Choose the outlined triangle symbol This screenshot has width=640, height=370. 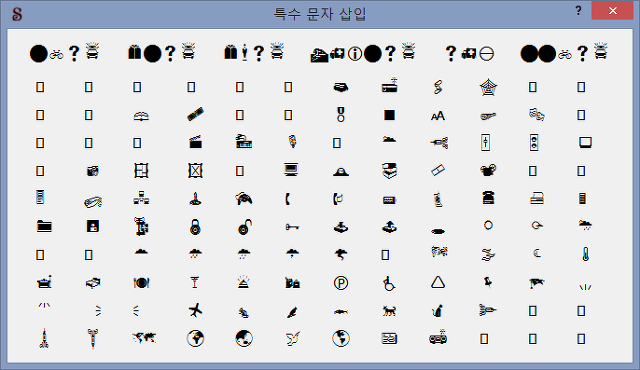click(438, 282)
